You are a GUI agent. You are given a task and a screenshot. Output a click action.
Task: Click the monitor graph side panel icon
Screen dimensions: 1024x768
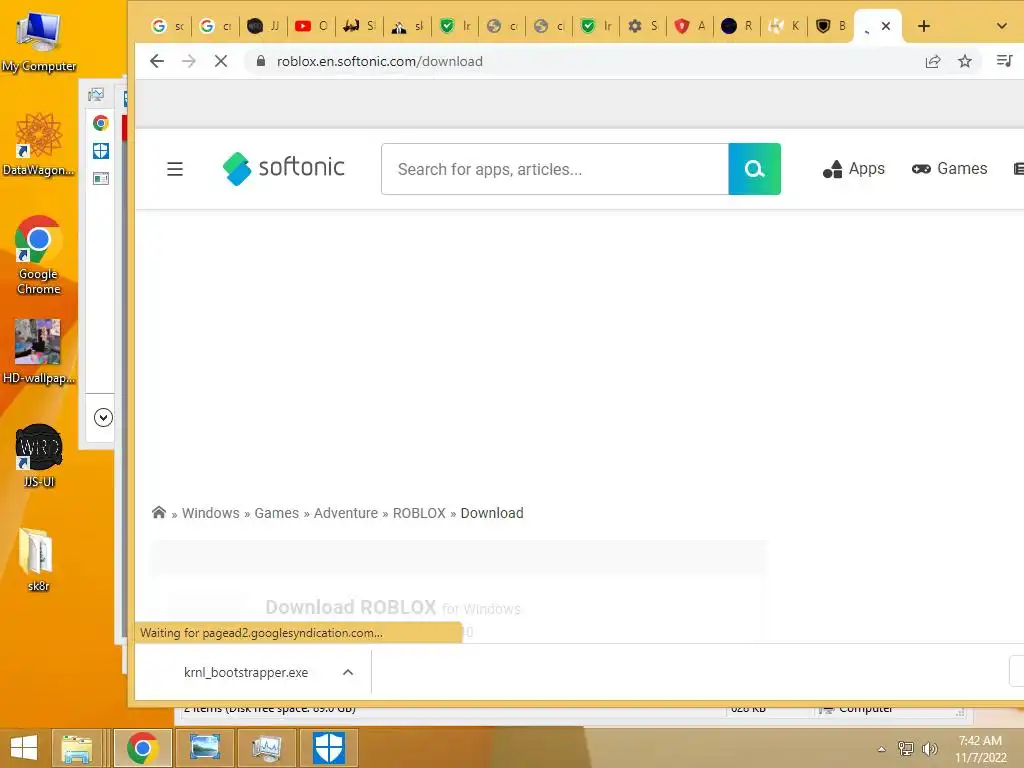pos(96,95)
